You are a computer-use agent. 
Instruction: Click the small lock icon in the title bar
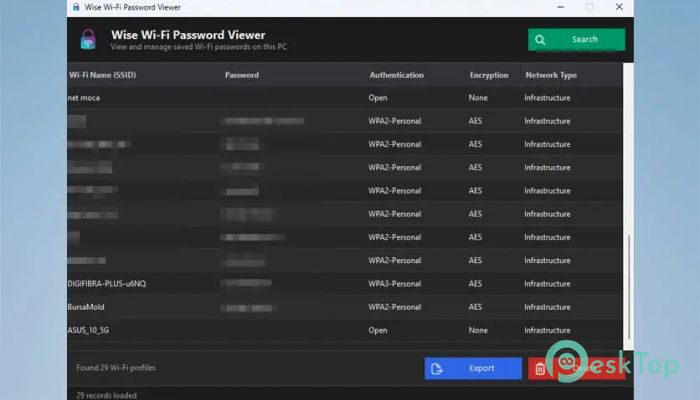pos(76,7)
